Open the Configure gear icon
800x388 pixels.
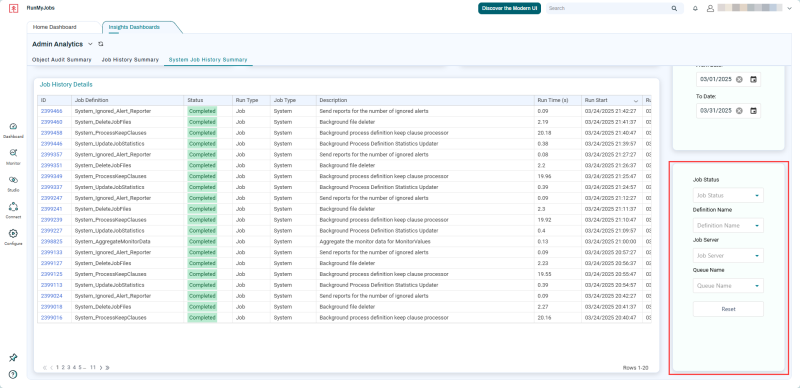14,233
